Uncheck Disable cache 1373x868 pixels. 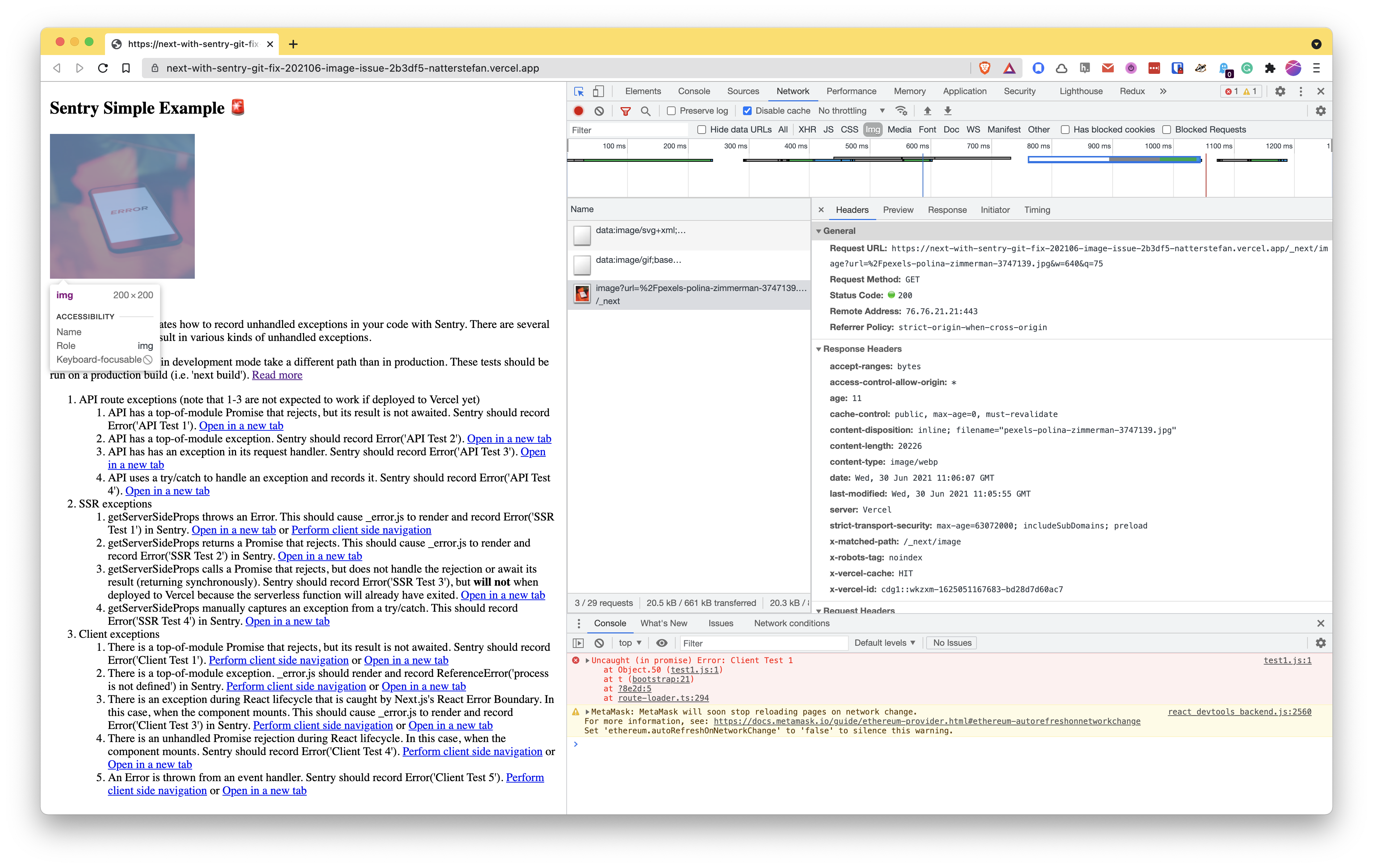pyautogui.click(x=747, y=110)
